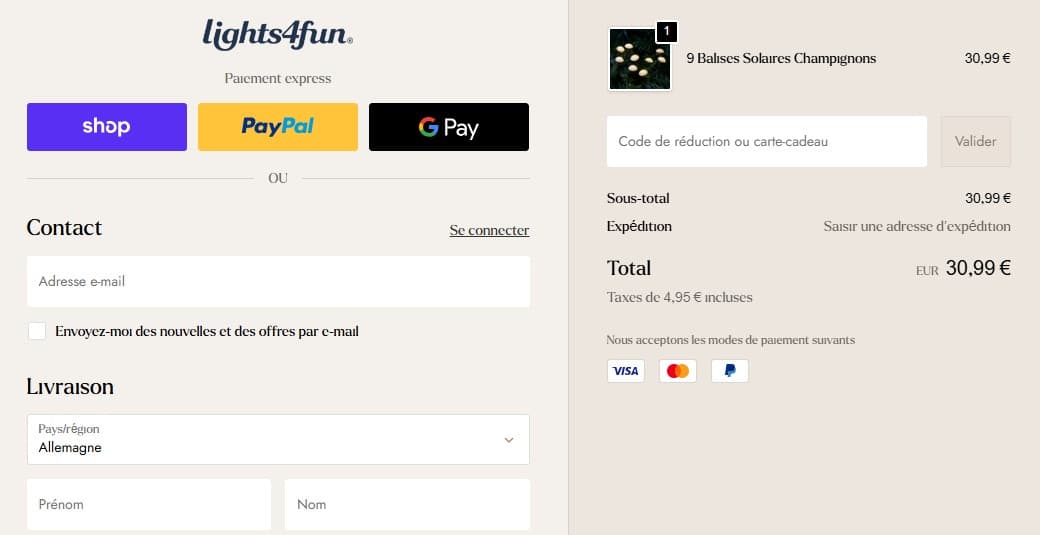Click the Mastercard payment icon
Screen dimensions: 1040x535
click(677, 371)
